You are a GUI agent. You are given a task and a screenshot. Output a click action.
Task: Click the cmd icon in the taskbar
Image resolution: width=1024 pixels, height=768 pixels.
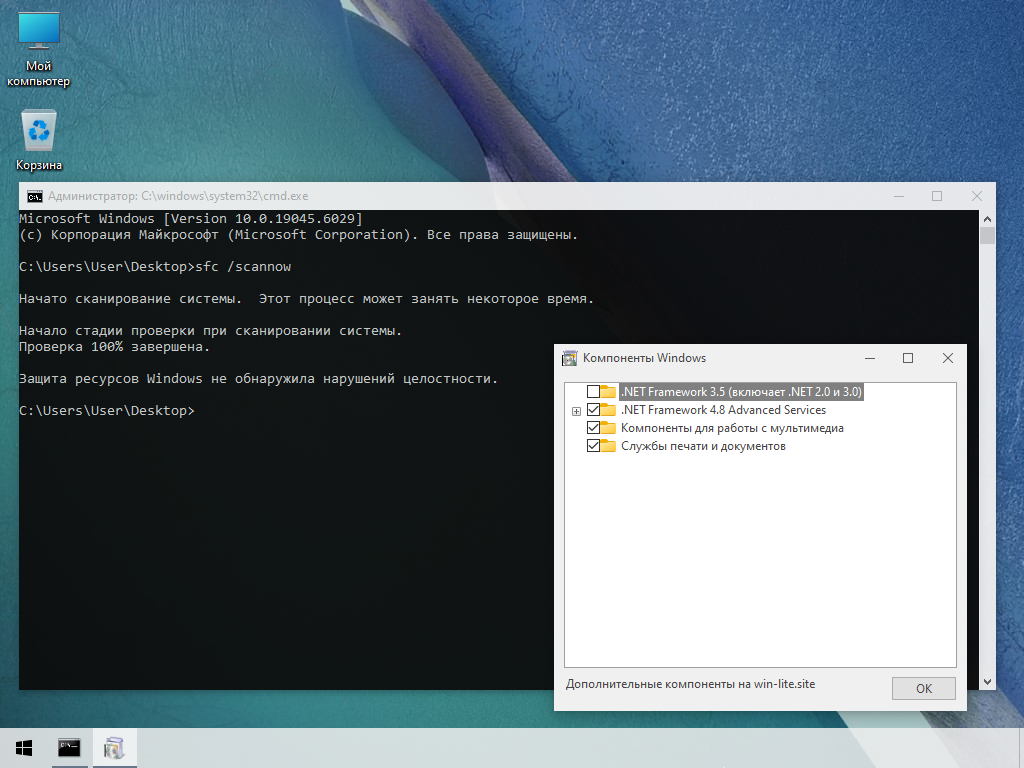(x=69, y=748)
